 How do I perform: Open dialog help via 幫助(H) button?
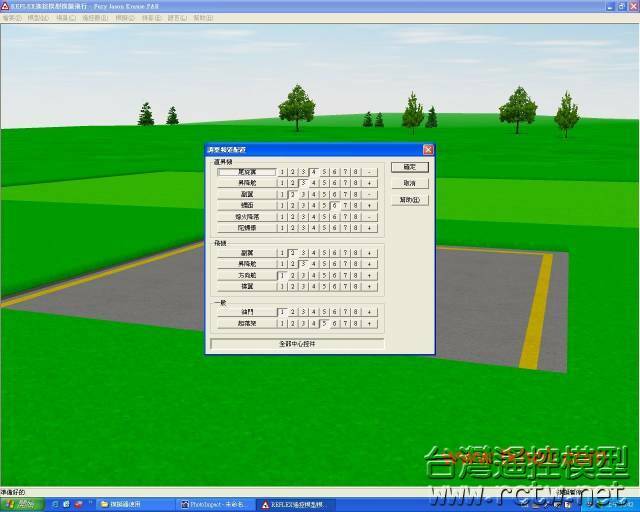pyautogui.click(x=409, y=200)
